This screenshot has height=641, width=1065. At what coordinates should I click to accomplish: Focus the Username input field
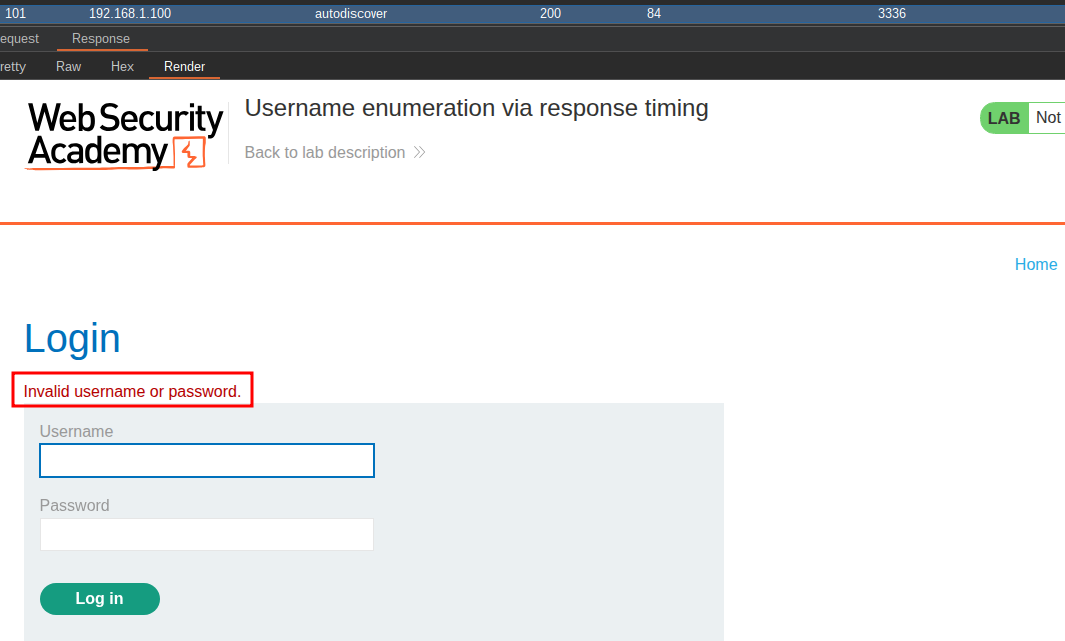(x=207, y=461)
